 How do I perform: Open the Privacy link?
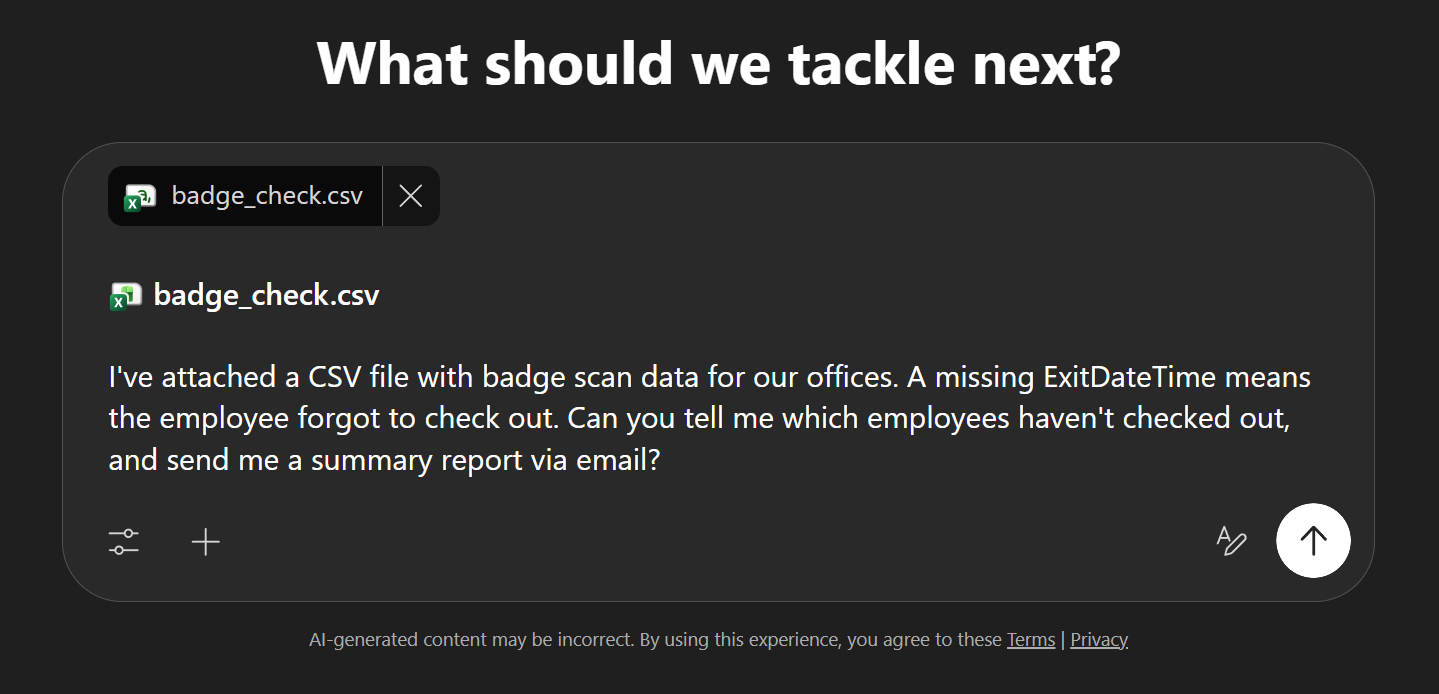1098,639
